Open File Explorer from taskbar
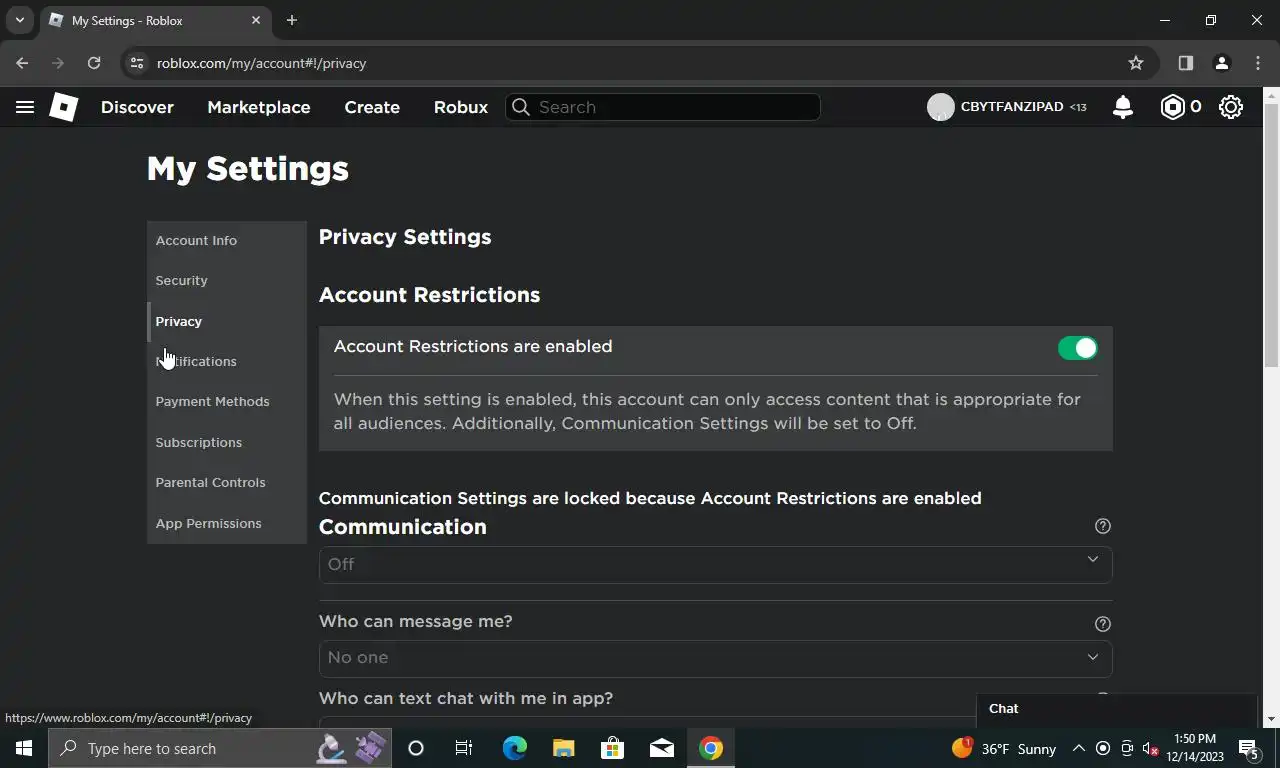The width and height of the screenshot is (1280, 768). [564, 748]
